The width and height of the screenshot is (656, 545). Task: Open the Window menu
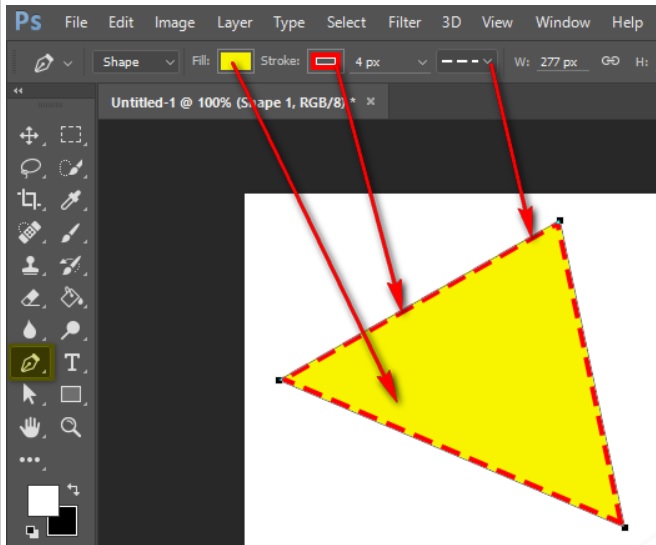pos(563,22)
